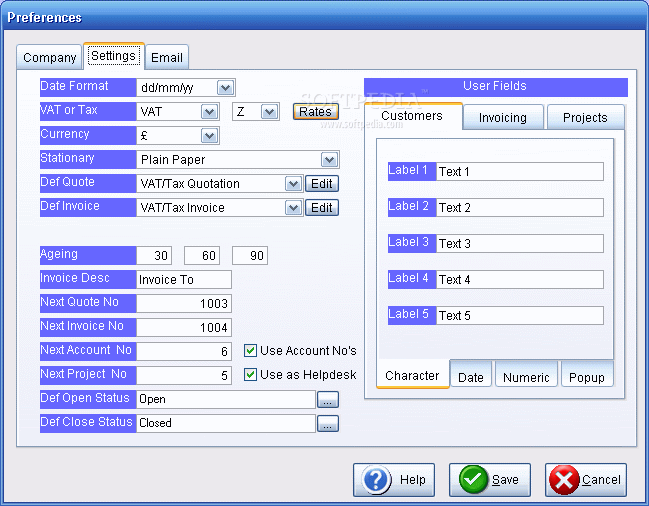Open the Currency dropdown
The image size is (649, 506).
[209, 136]
